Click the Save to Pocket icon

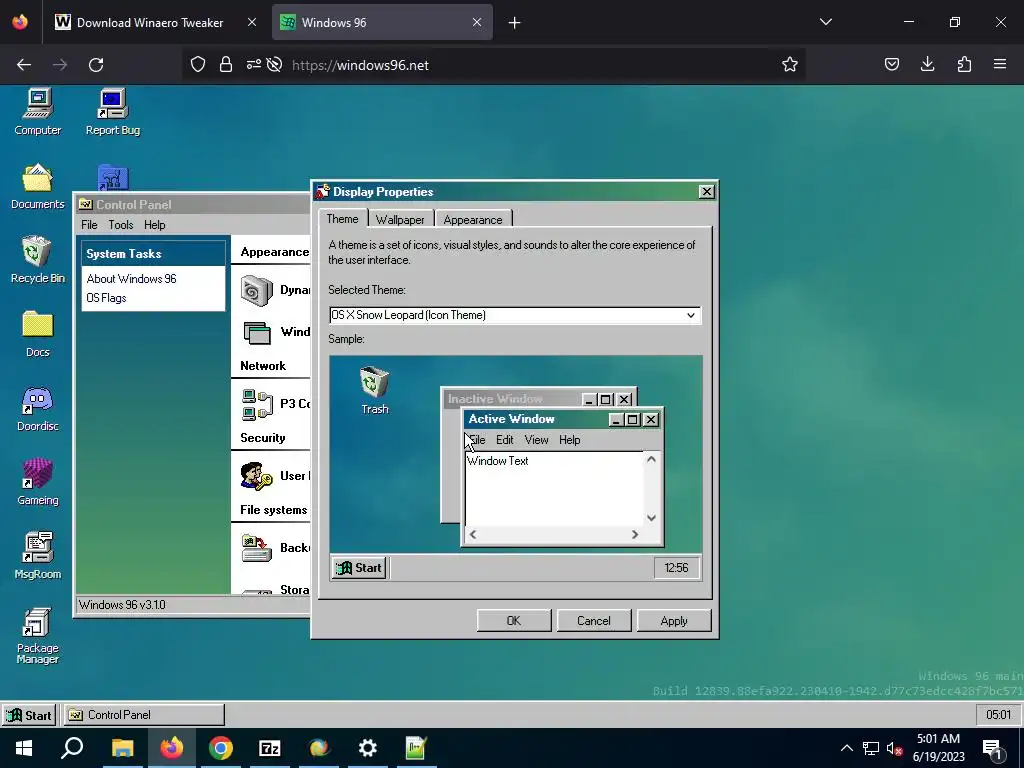point(891,64)
